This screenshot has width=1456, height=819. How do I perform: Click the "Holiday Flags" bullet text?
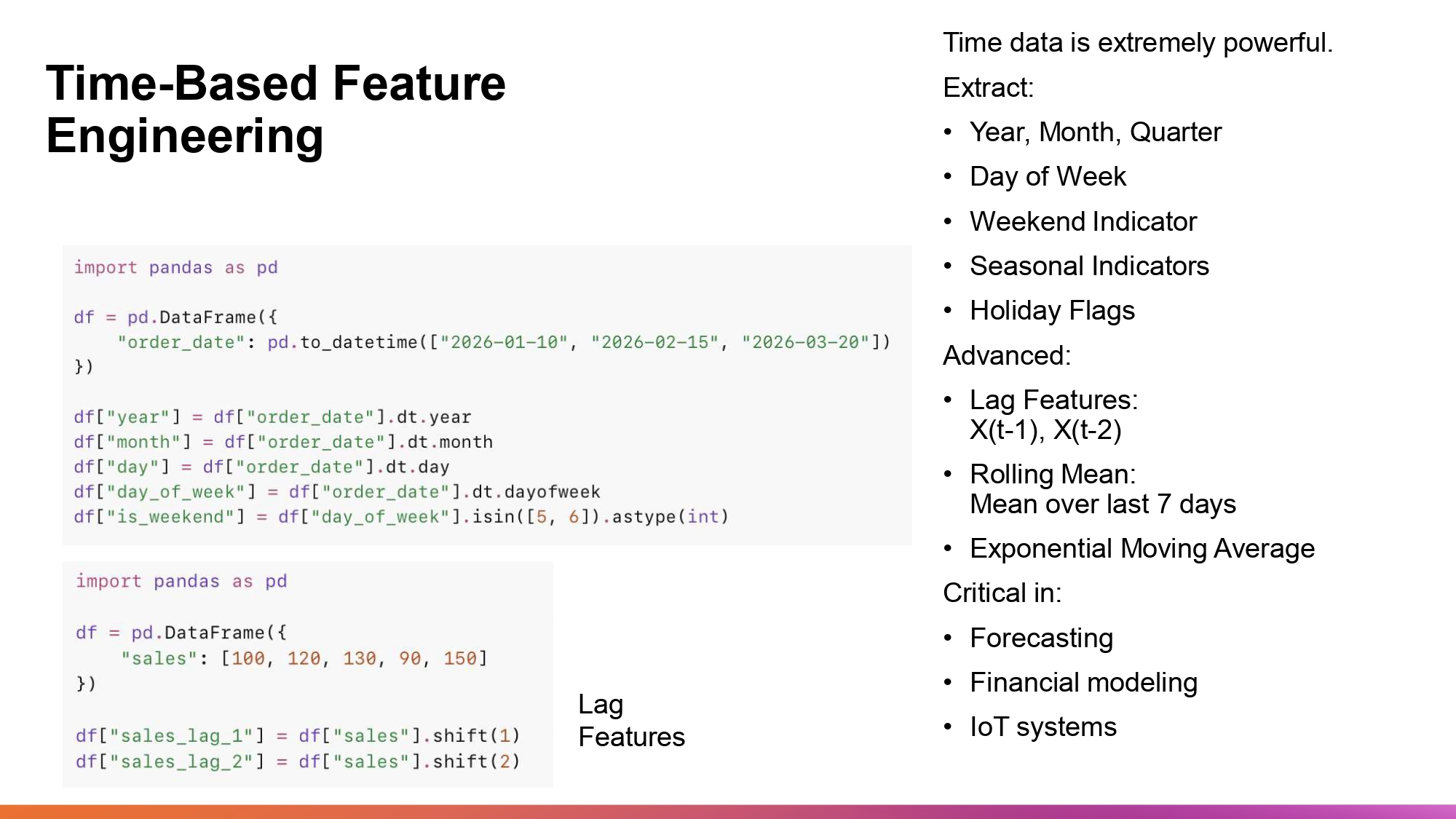coord(1052,311)
